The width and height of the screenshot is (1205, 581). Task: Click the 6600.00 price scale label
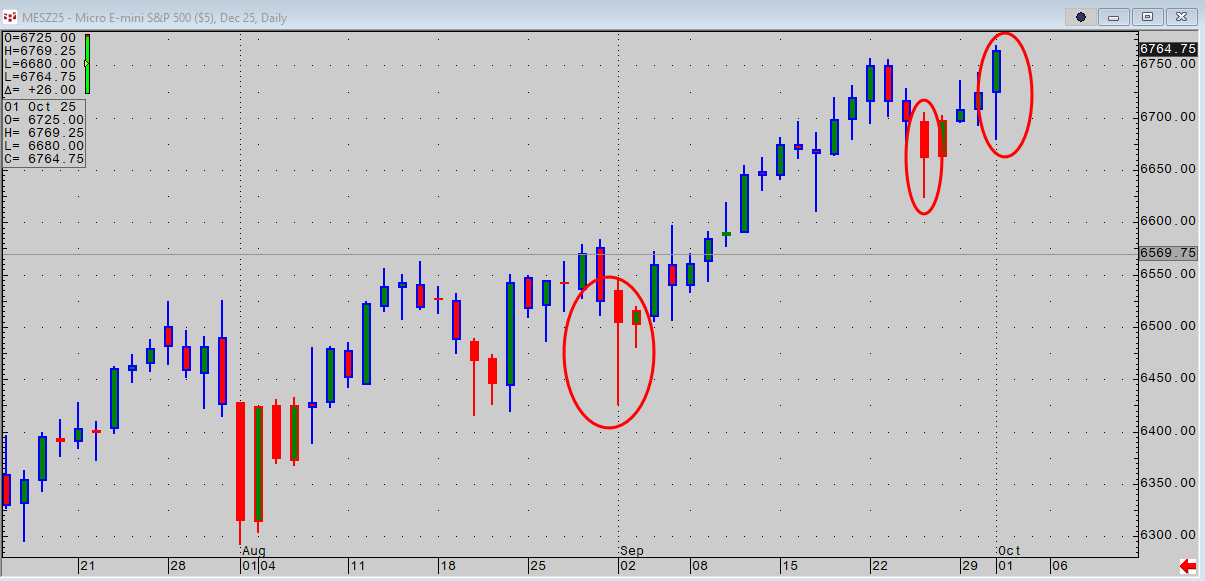[1168, 221]
